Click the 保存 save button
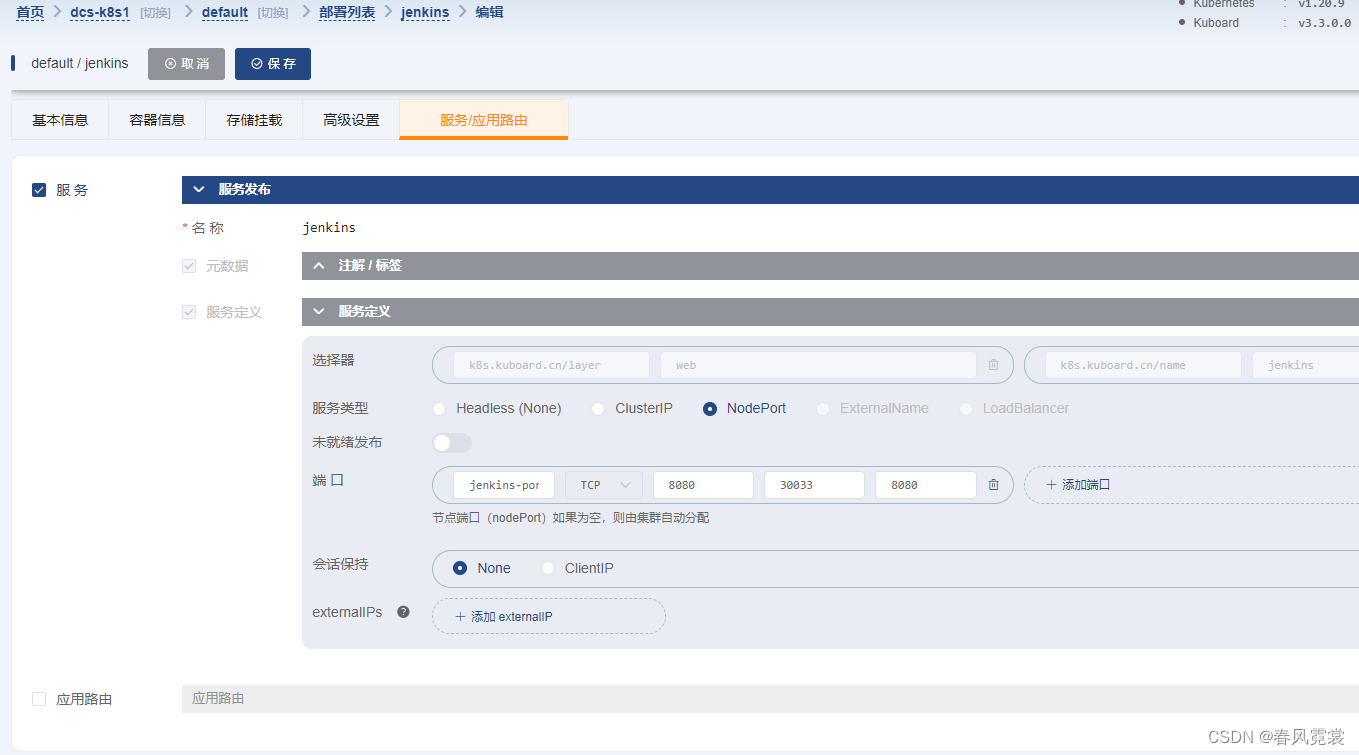The width and height of the screenshot is (1359, 755). 273,63
